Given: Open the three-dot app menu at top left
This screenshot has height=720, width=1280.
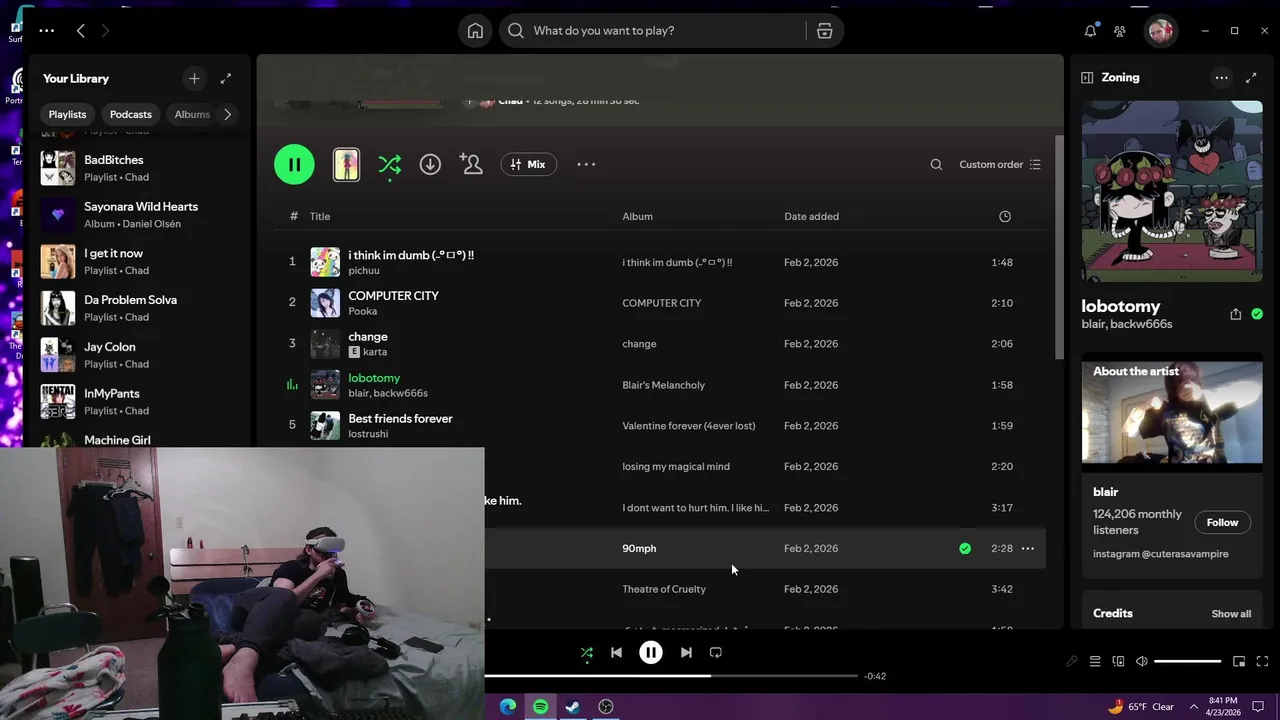Looking at the screenshot, I should coord(47,31).
